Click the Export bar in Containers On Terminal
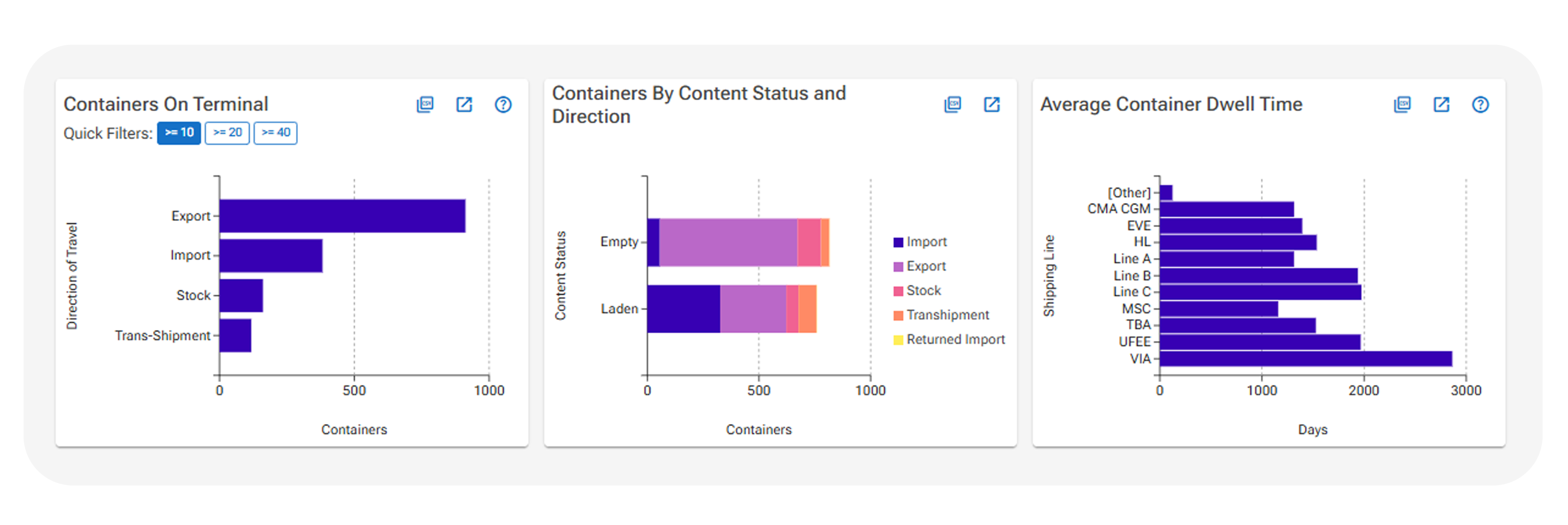This screenshot has width=1568, height=525. click(342, 216)
